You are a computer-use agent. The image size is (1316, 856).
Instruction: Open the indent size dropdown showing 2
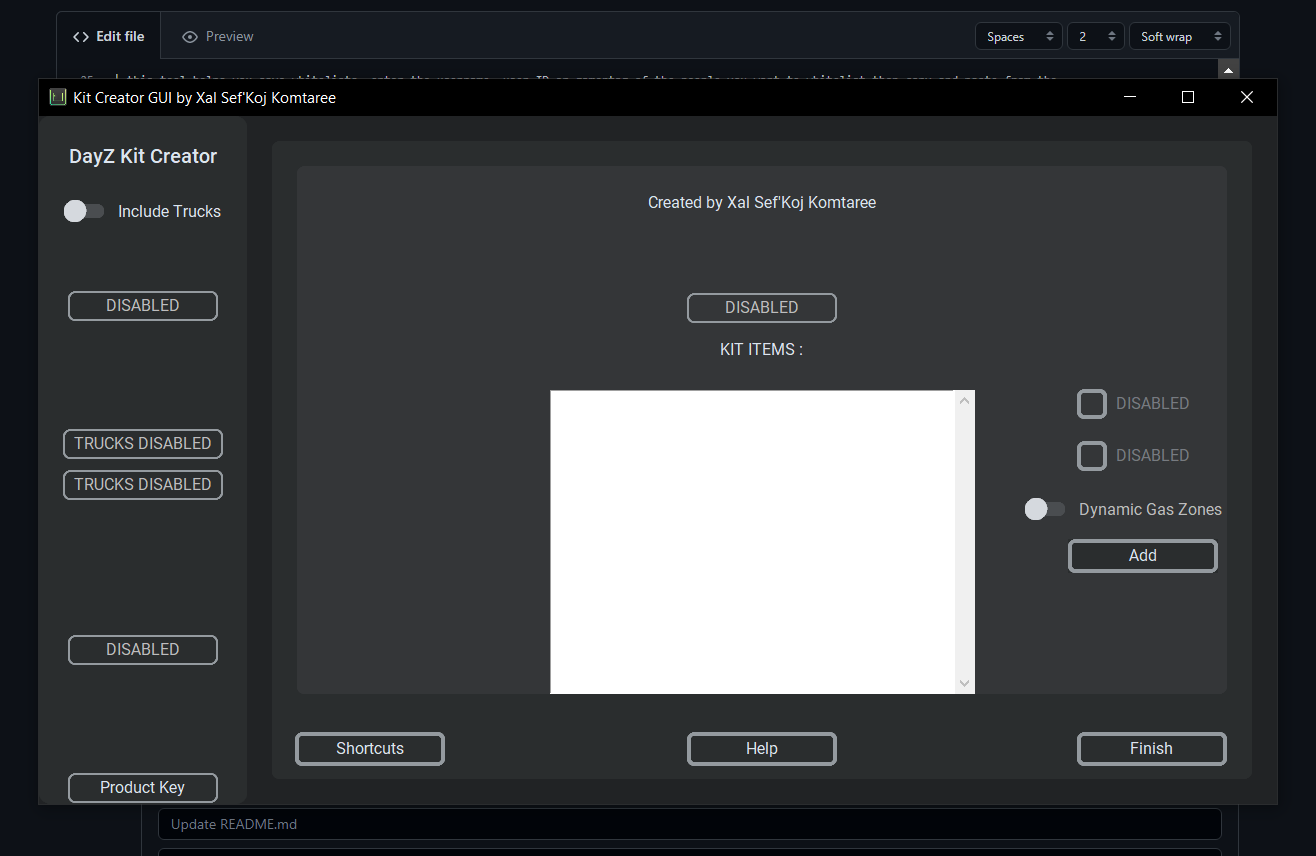(x=1095, y=36)
